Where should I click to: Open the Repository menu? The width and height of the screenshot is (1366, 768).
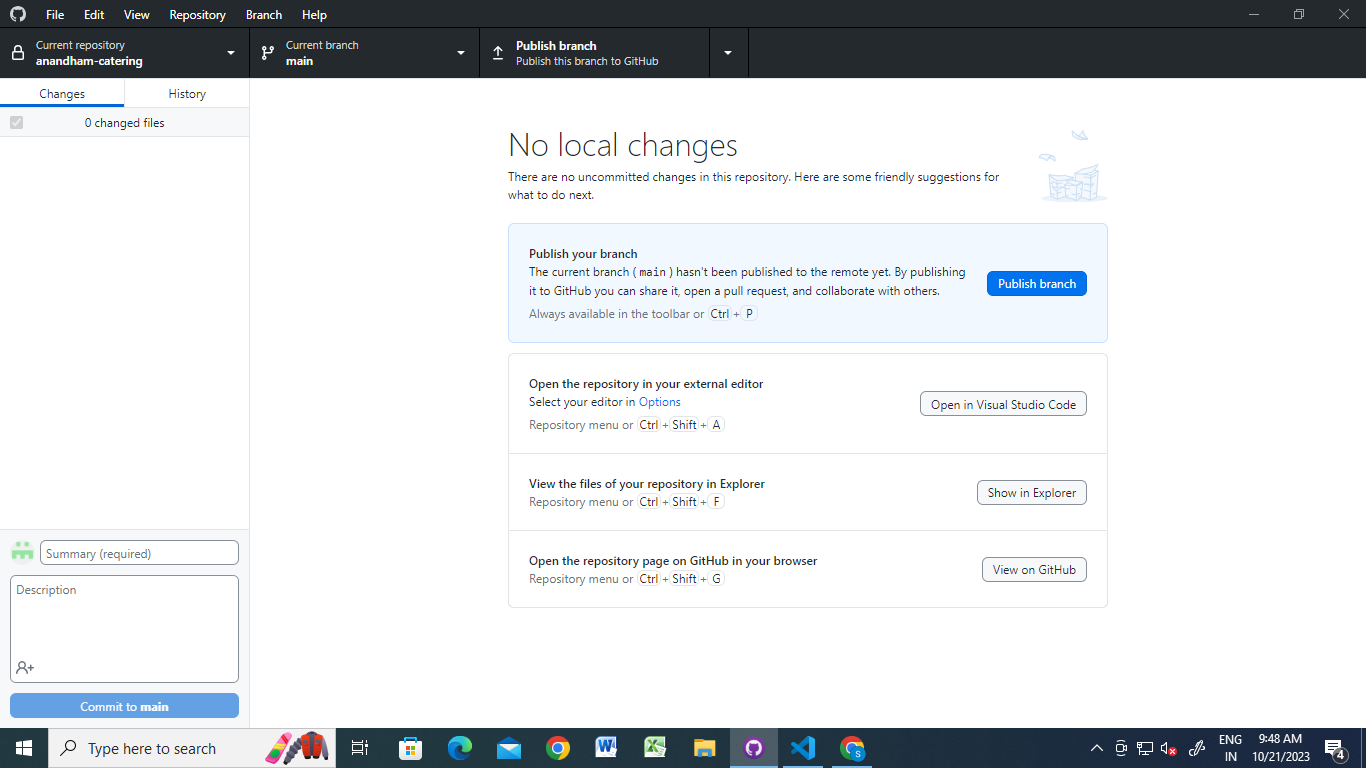[x=197, y=15]
